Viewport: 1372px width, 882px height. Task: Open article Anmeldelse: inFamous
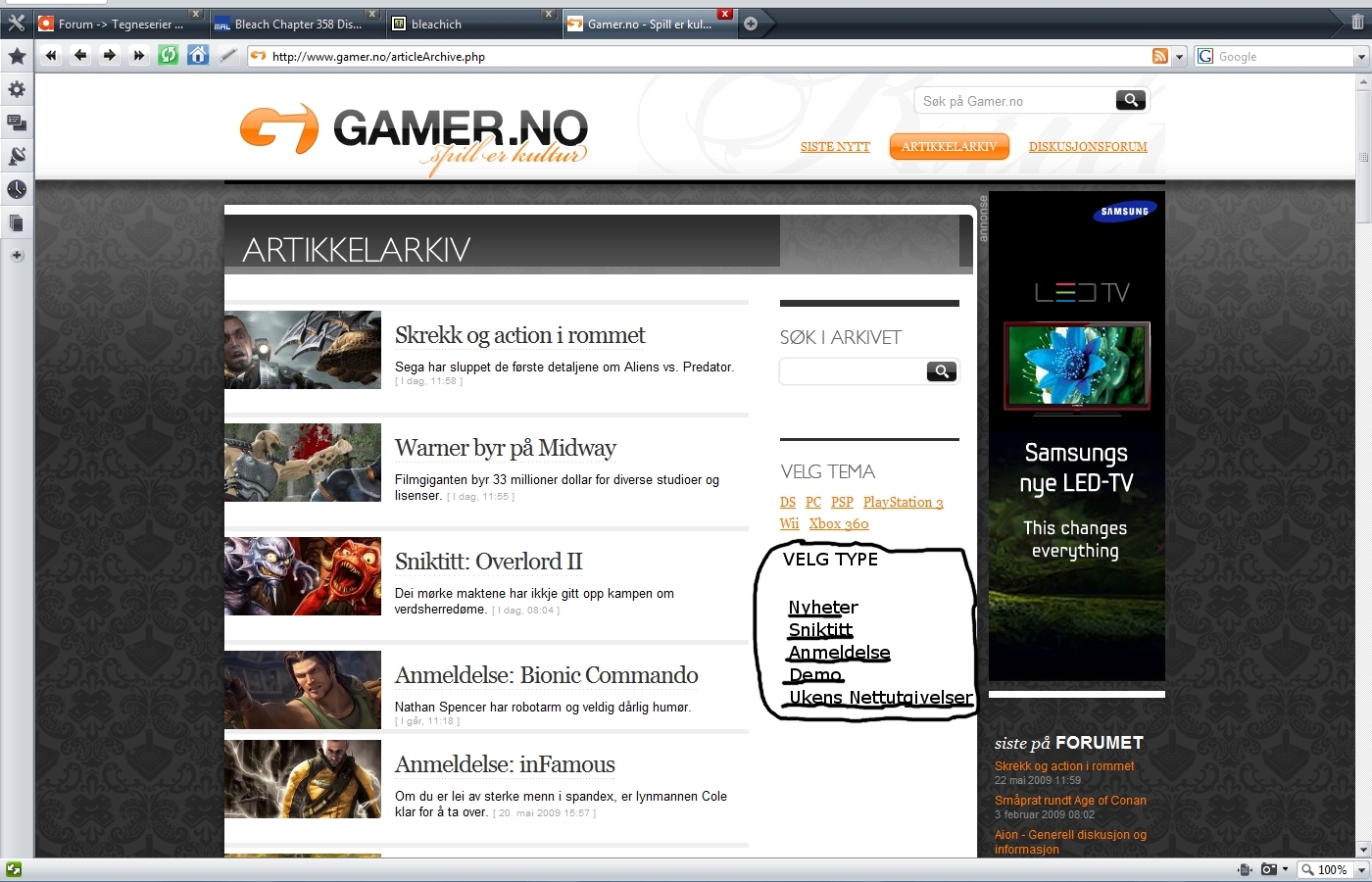(505, 764)
